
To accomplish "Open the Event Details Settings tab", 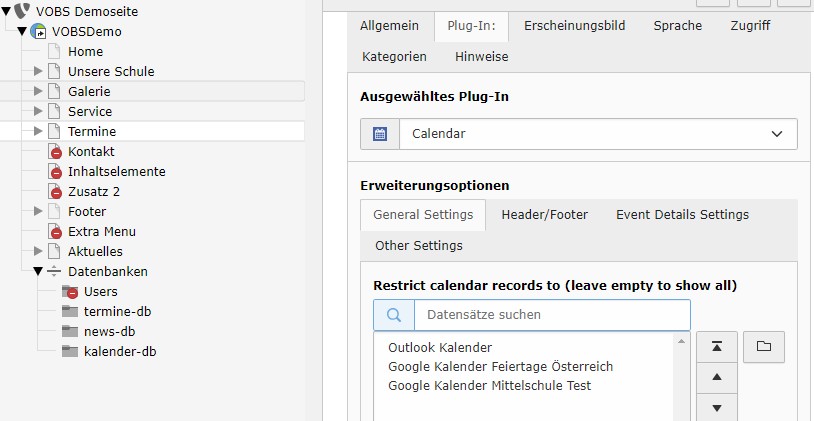I will (682, 214).
